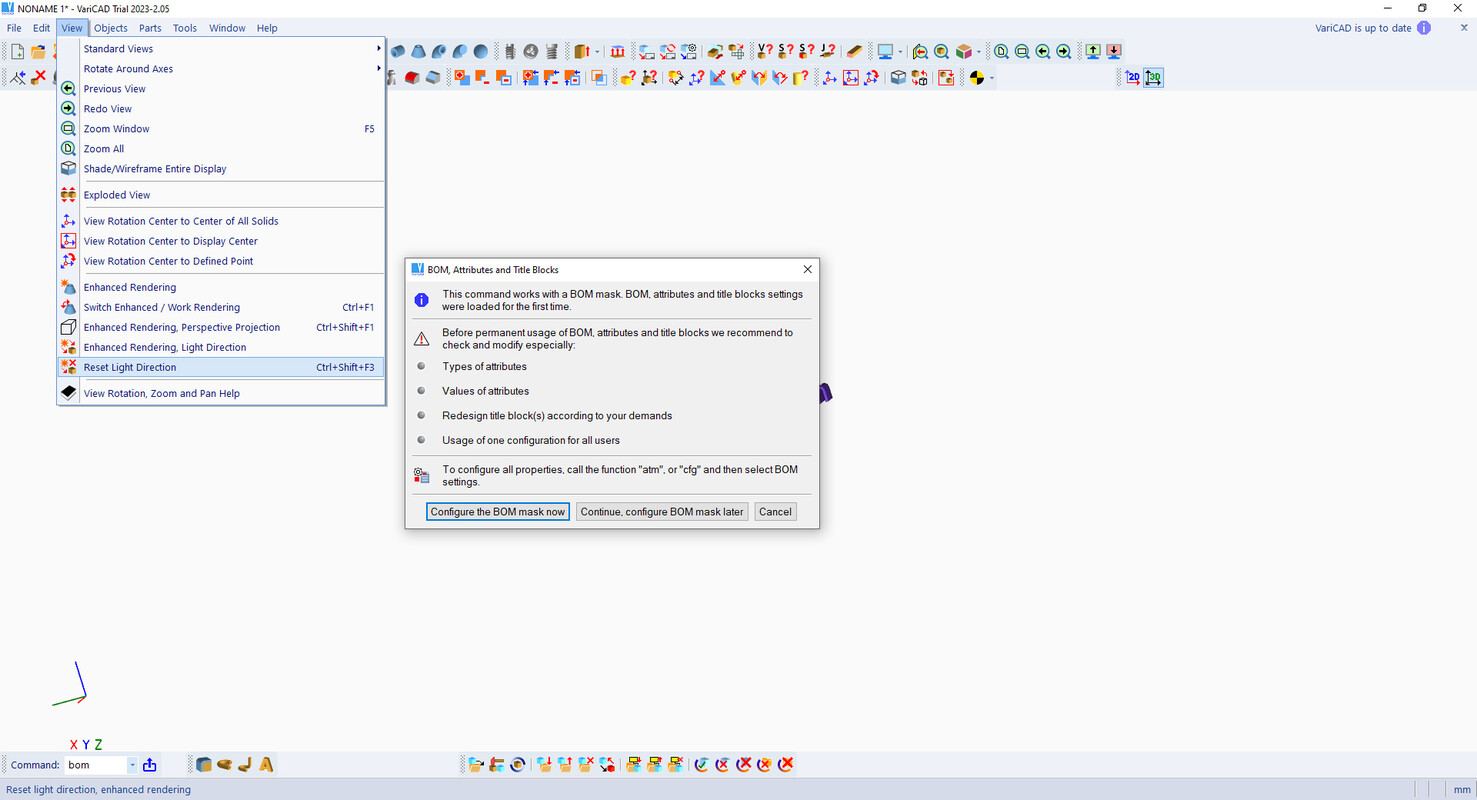Image resolution: width=1477 pixels, height=800 pixels.
Task: Click the blue info icon next to update status
Action: (1424, 28)
